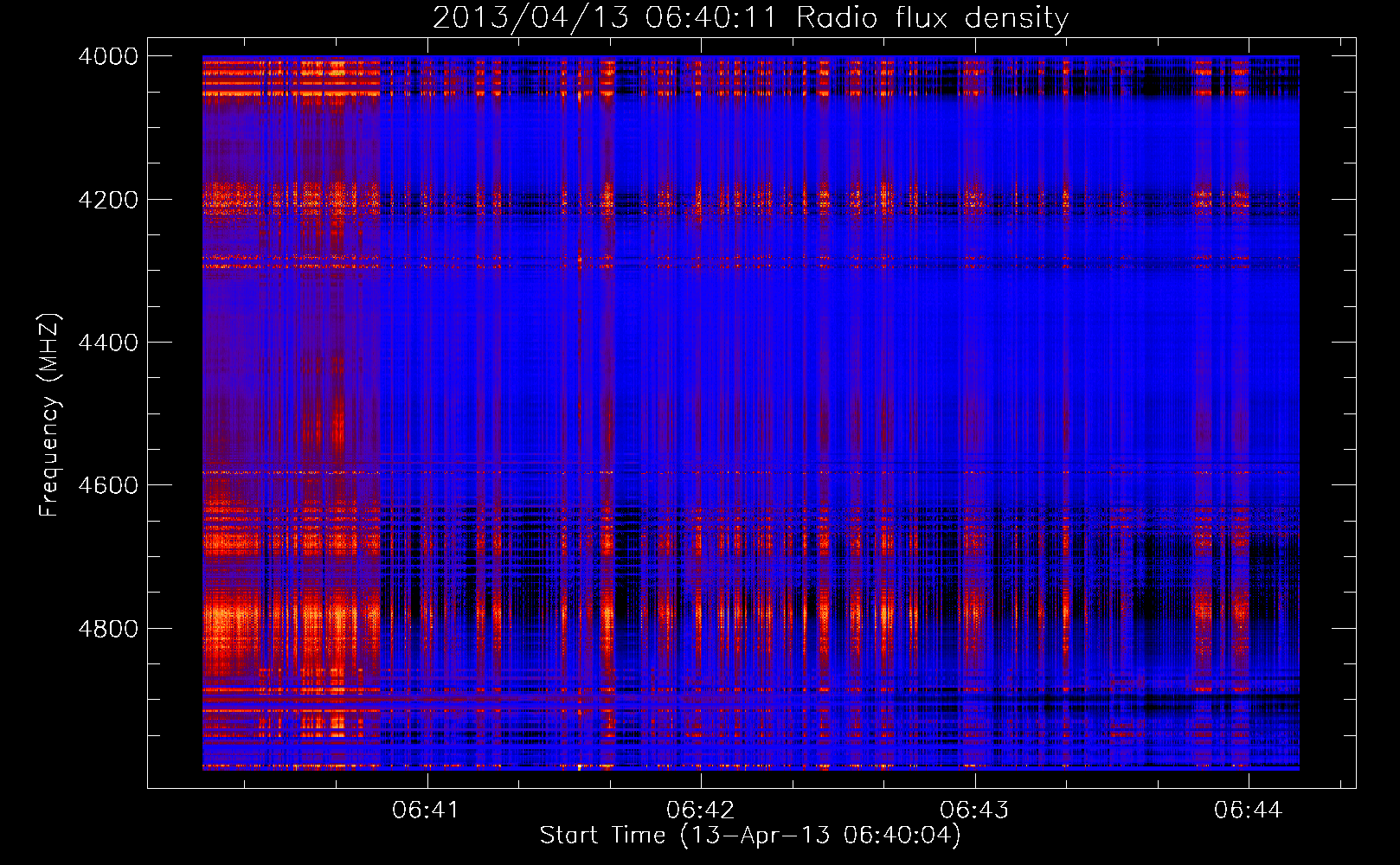Click the 4000 frequency tick label
This screenshot has height=865, width=1400.
(108, 56)
